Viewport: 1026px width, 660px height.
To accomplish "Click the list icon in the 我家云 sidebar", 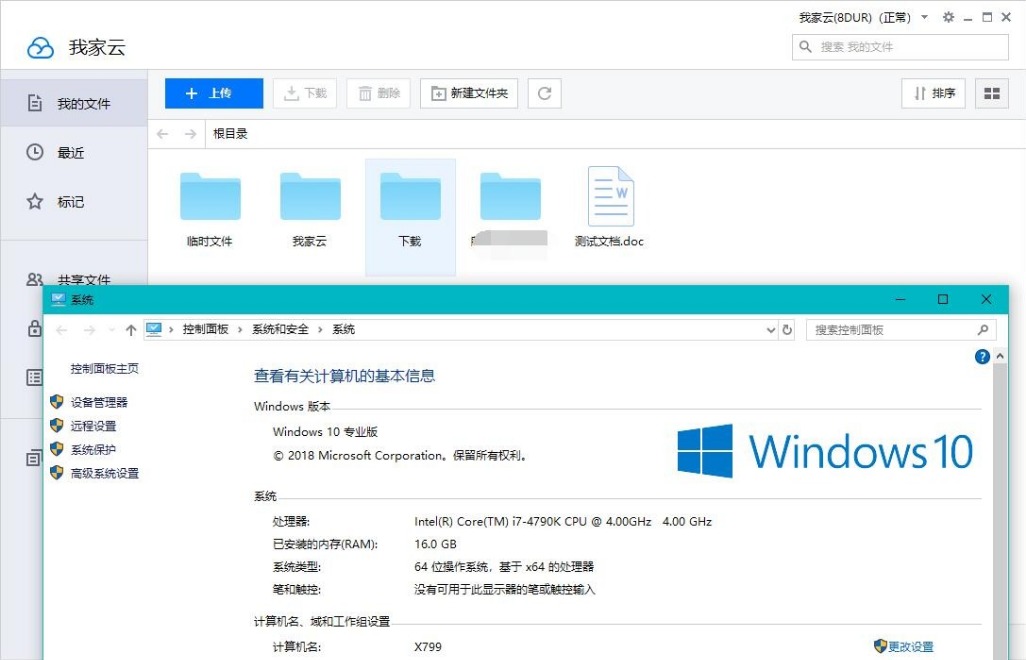I will point(34,377).
